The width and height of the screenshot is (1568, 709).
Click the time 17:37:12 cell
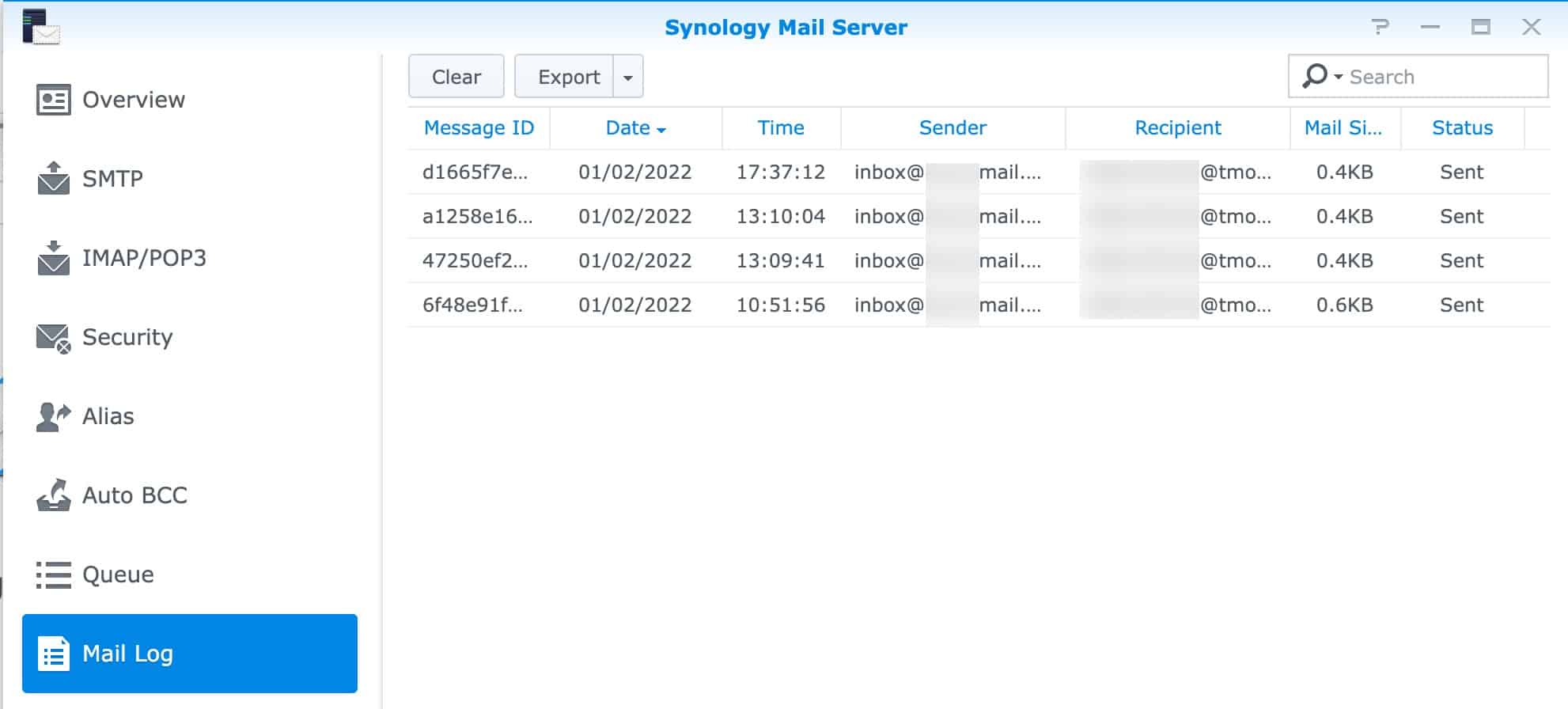(781, 172)
